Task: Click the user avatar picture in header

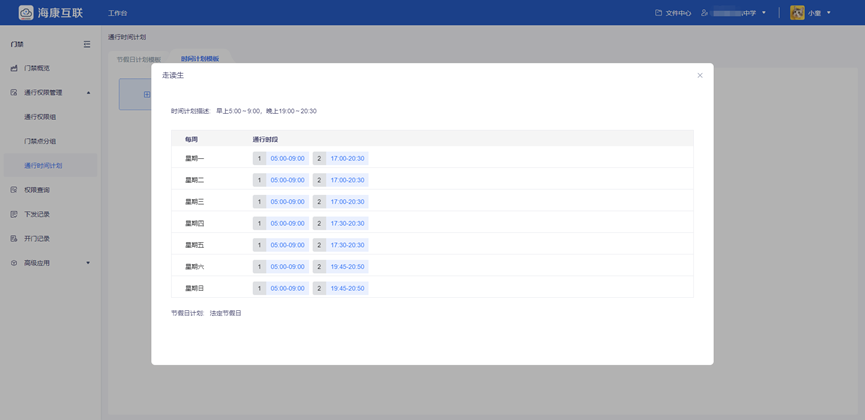Action: tap(797, 13)
